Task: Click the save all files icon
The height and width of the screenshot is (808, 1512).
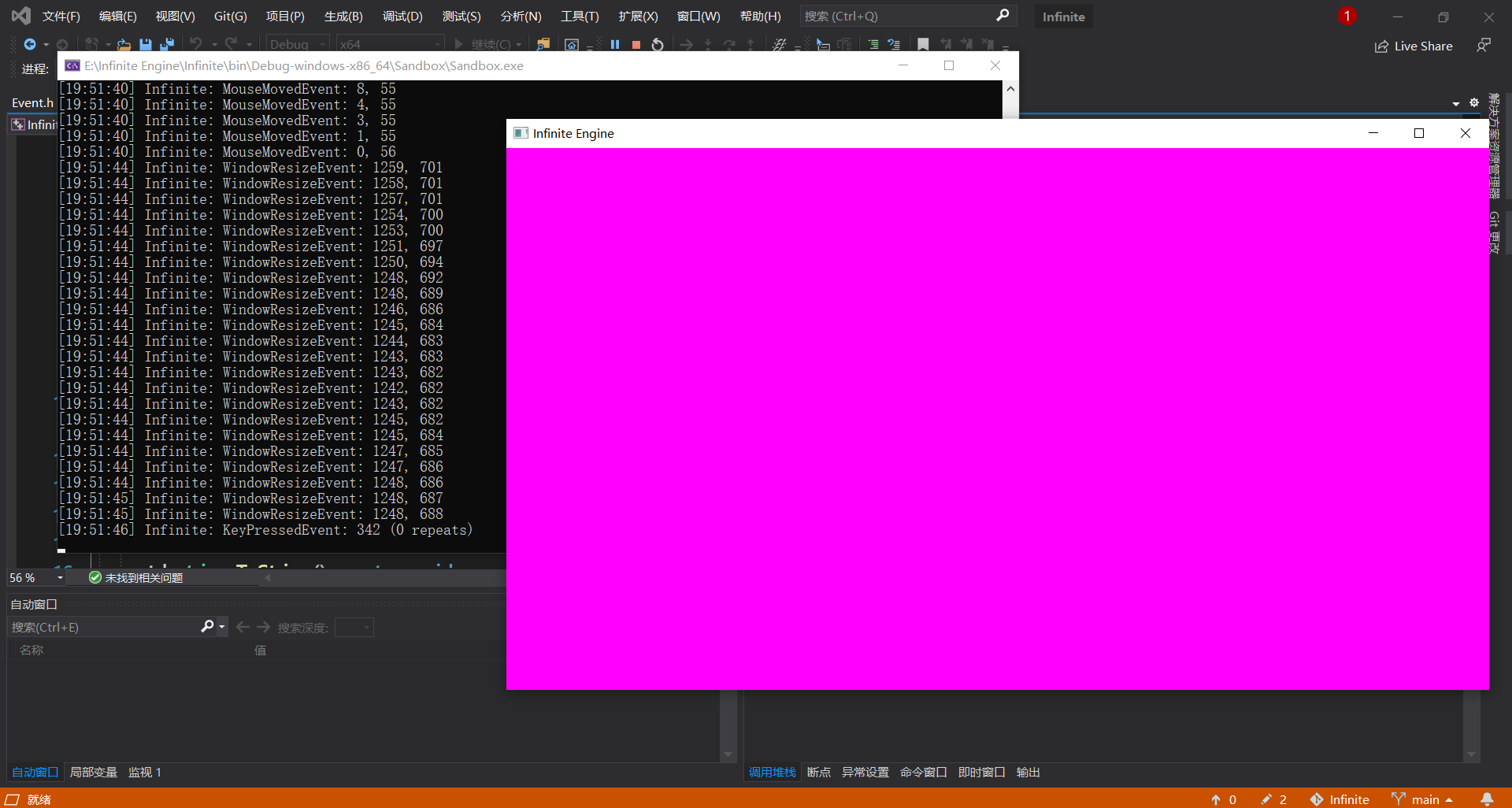Action: tap(167, 45)
